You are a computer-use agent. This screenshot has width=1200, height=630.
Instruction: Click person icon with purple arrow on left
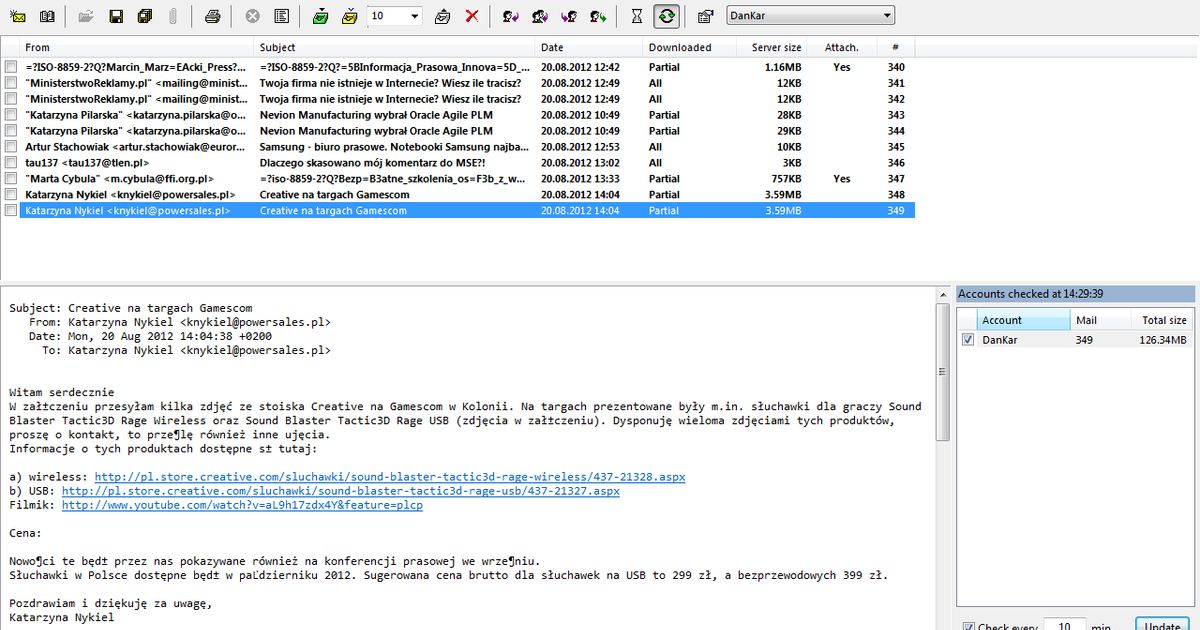[x=569, y=16]
